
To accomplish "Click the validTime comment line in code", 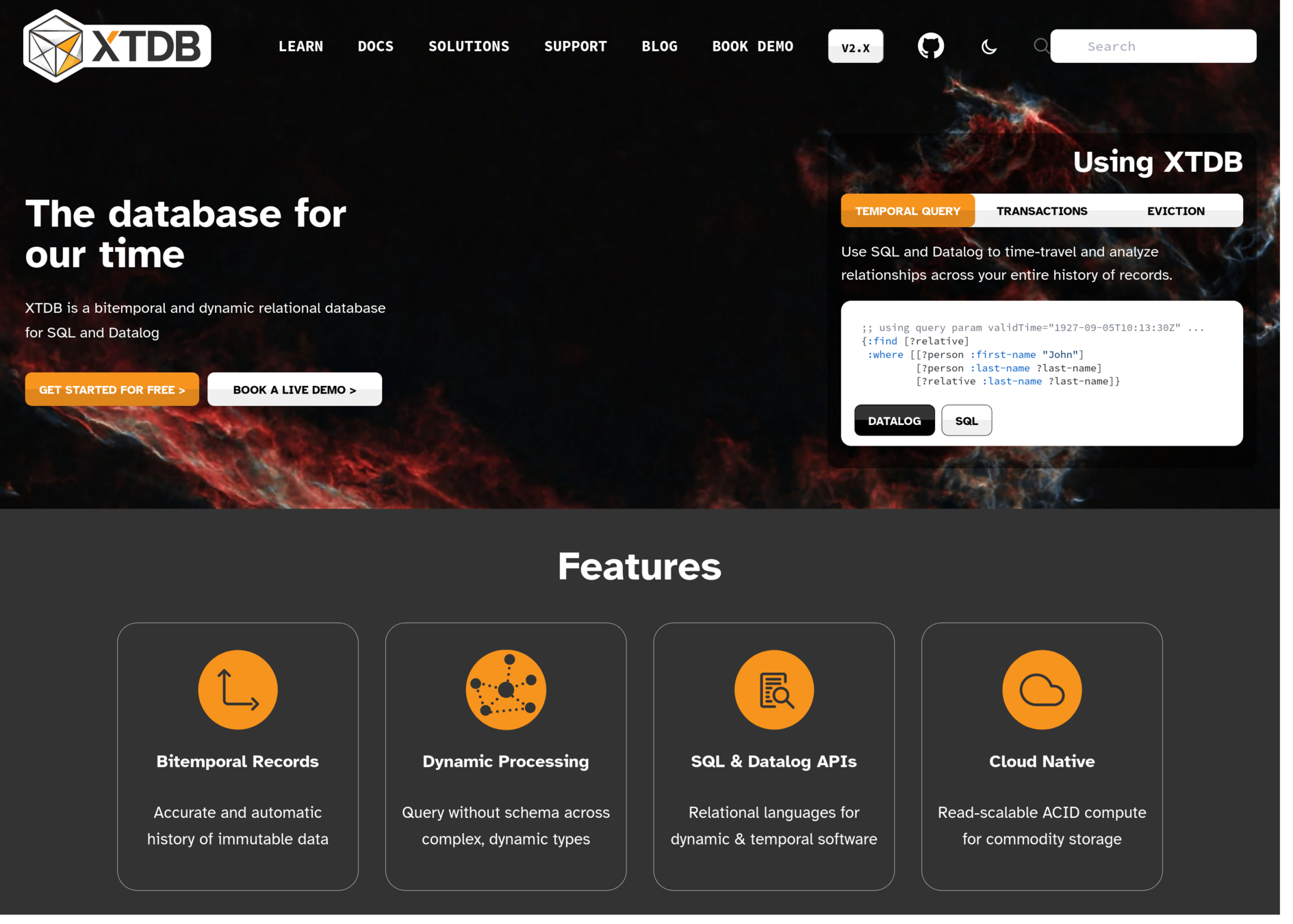I will pyautogui.click(x=1033, y=328).
